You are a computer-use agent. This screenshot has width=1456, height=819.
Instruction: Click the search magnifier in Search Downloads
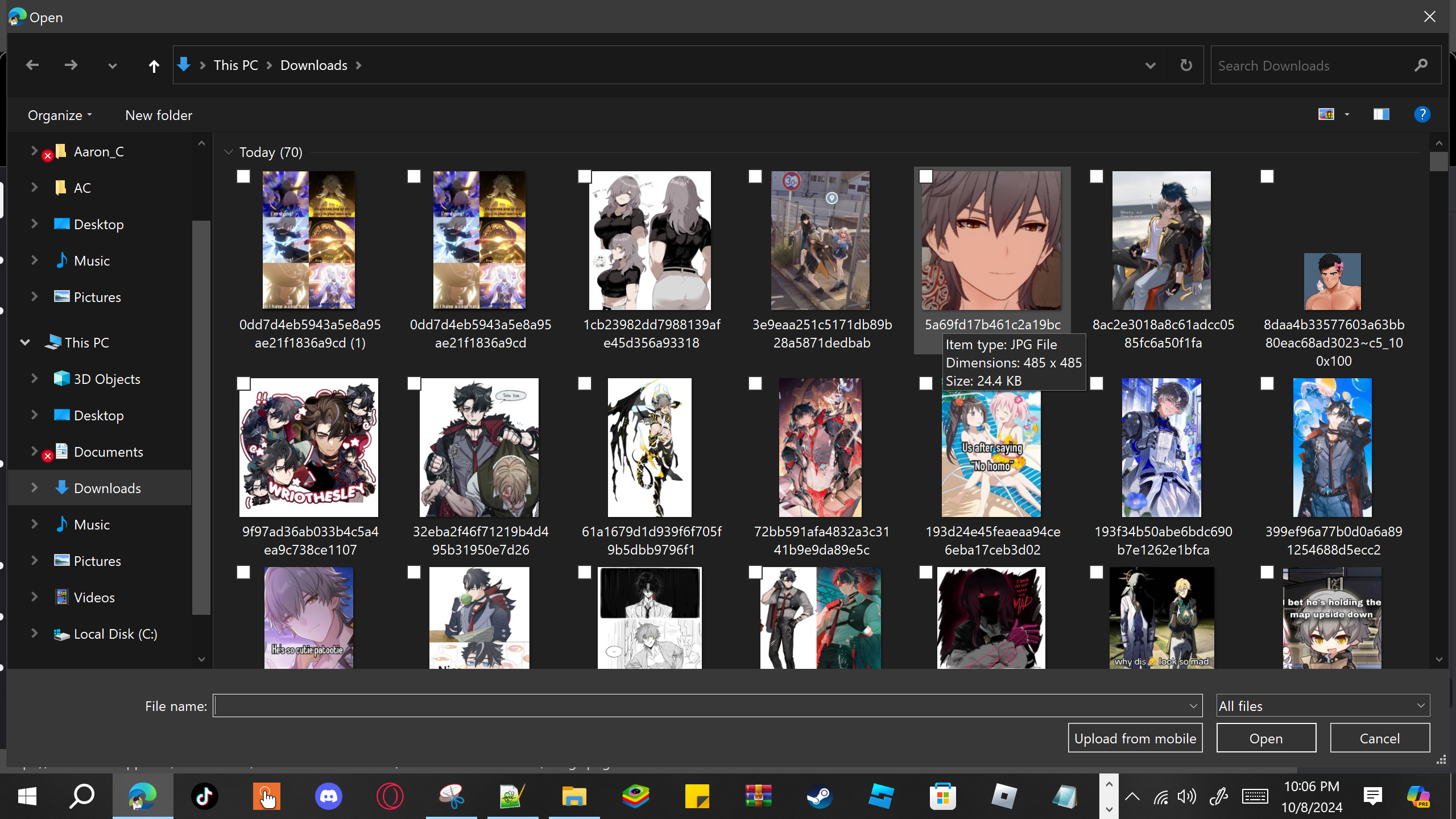(1421, 65)
